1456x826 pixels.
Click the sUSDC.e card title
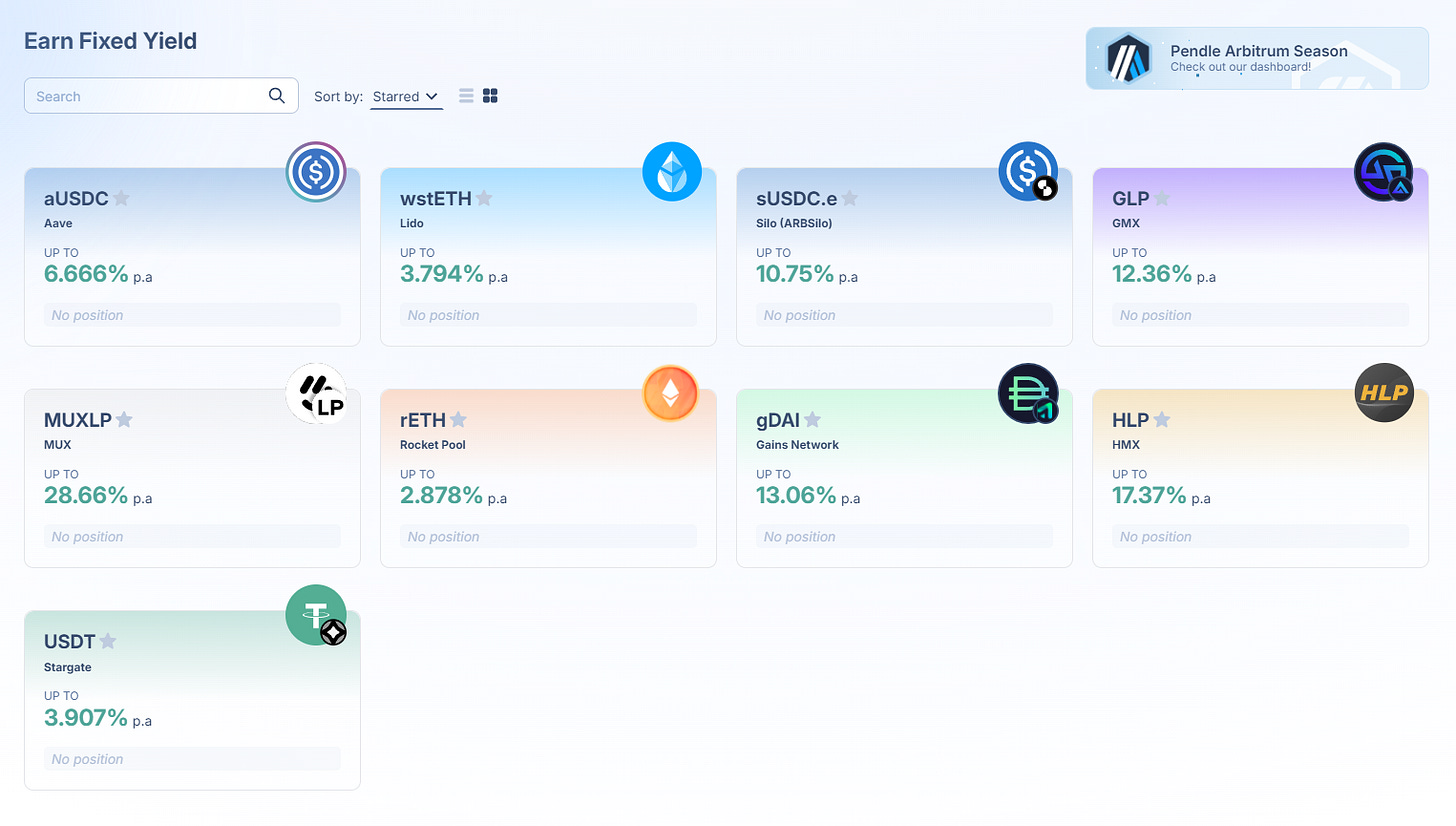(797, 198)
